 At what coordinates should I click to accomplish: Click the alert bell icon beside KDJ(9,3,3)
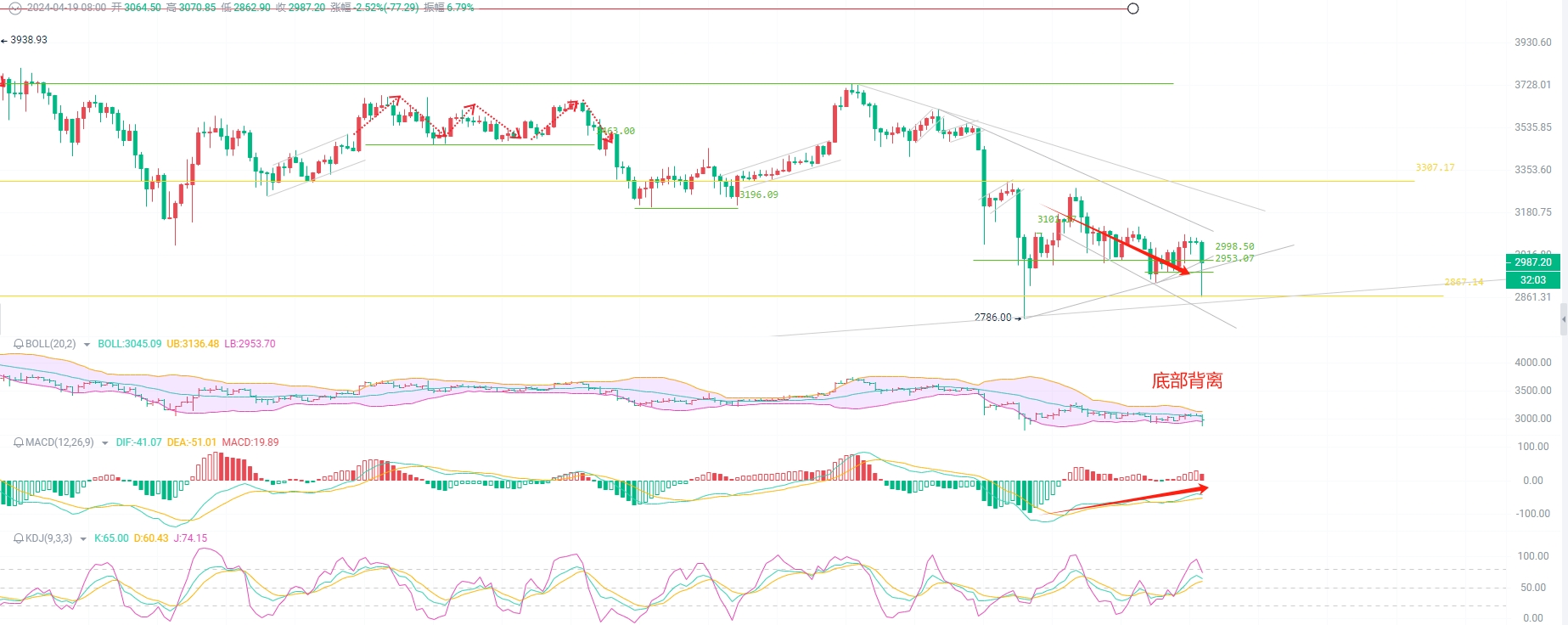coord(19,538)
